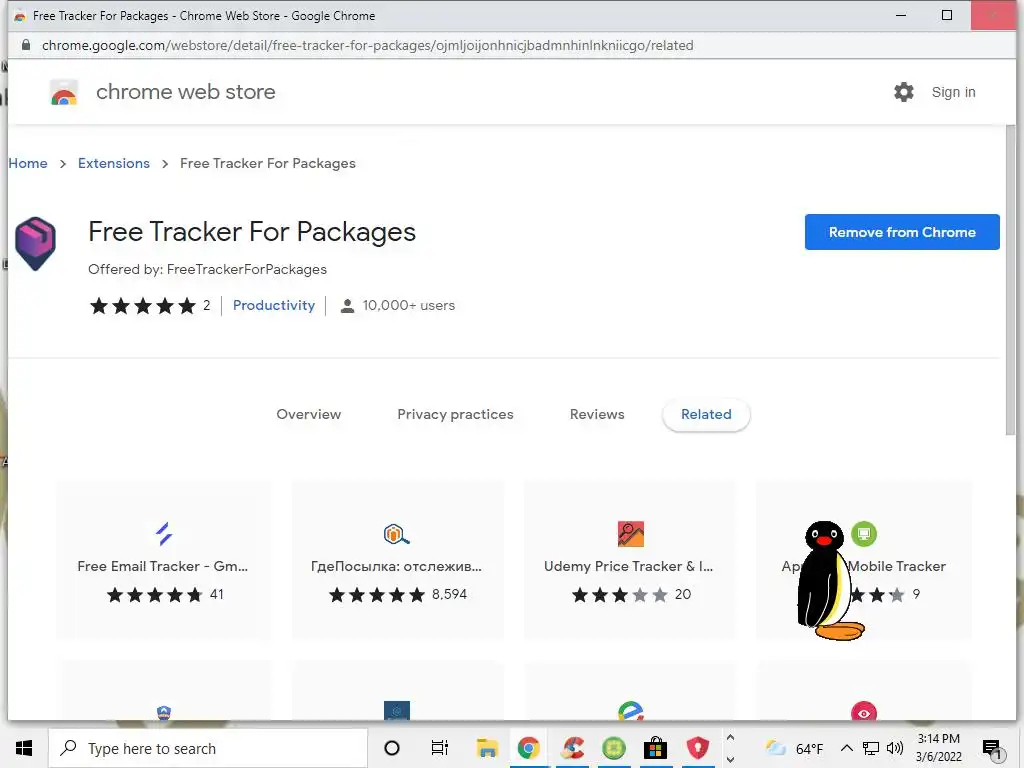The height and width of the screenshot is (768, 1024).
Task: Click the five-star rating of Free Tracker
Action: [142, 306]
